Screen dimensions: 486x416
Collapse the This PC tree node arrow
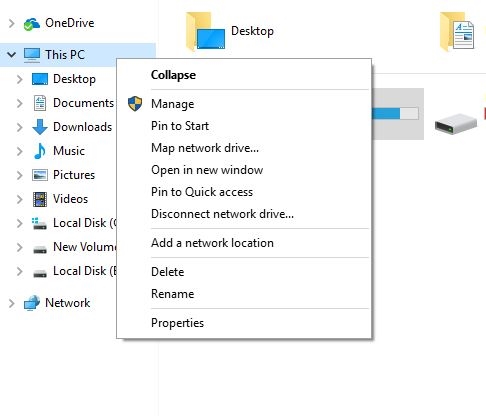coord(12,54)
